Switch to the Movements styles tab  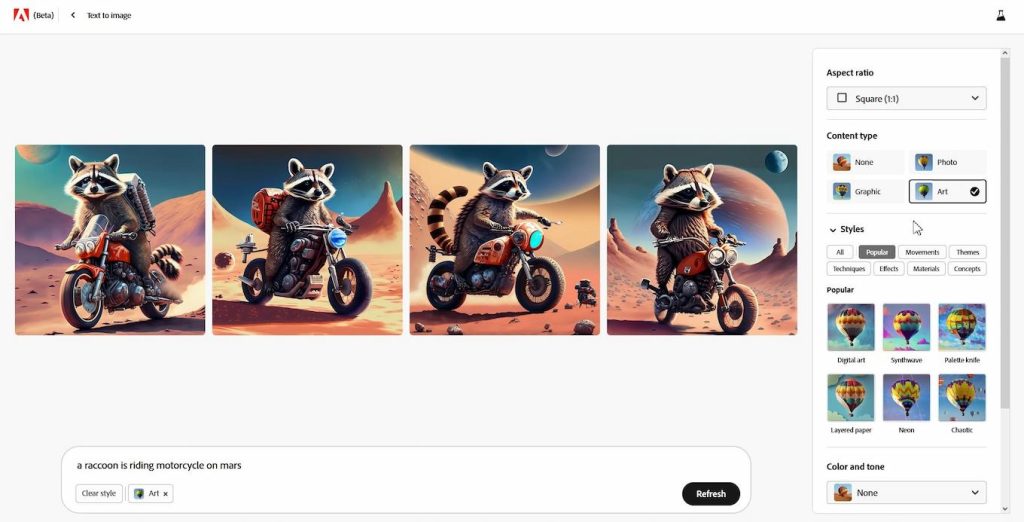[921, 252]
